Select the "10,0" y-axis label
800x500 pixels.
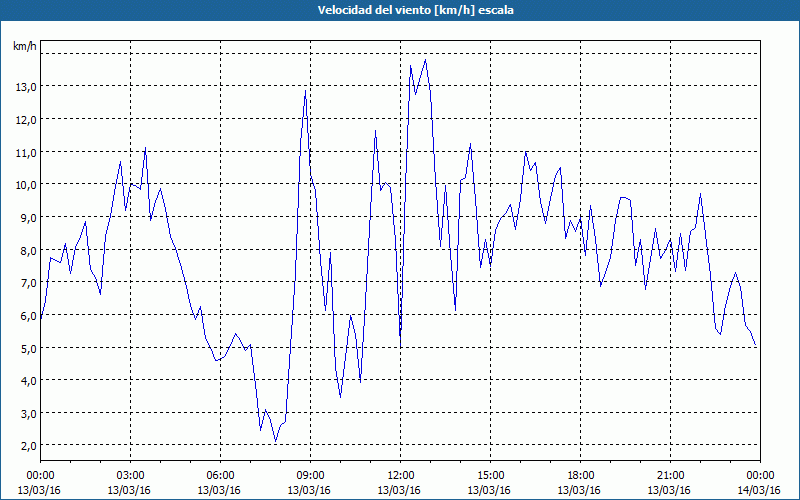(x=26, y=185)
